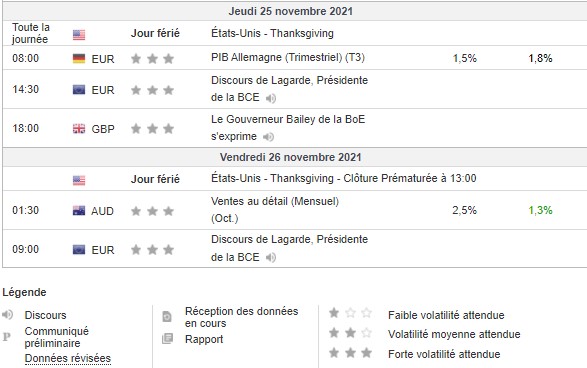
Task: Click the preliminary release P icon
Action: [6, 337]
